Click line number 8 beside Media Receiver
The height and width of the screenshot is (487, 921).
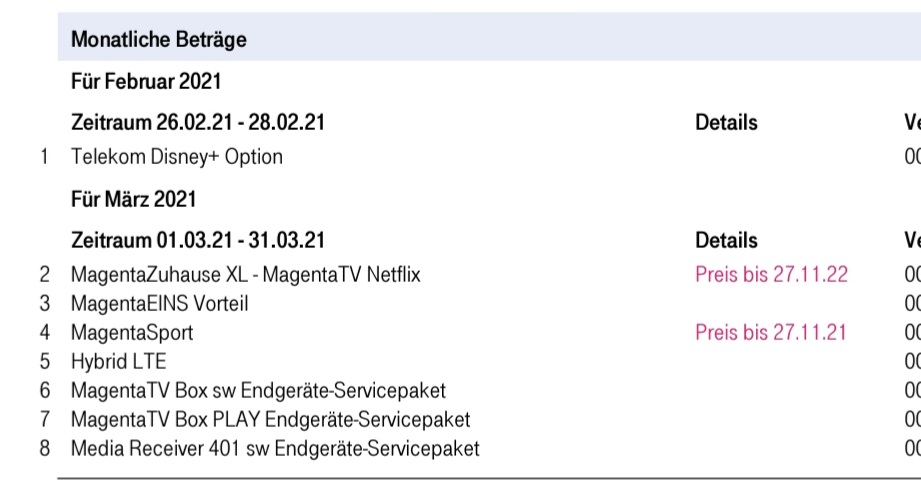point(45,448)
